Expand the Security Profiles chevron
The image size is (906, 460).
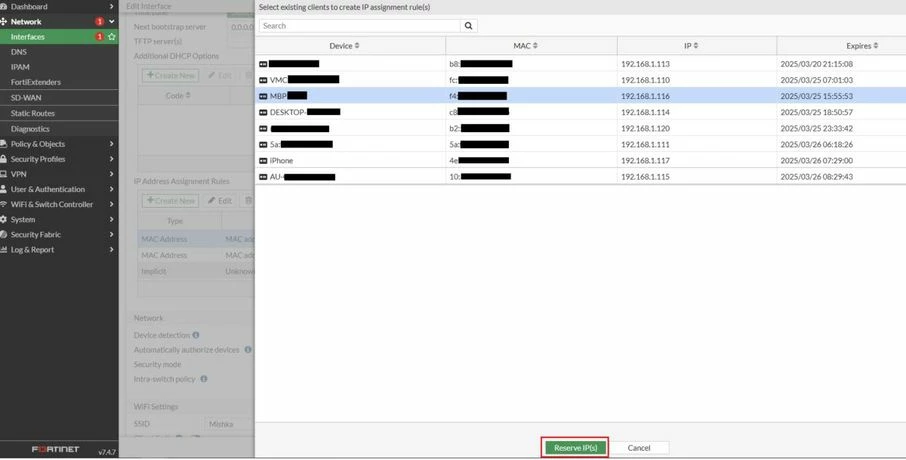112,159
